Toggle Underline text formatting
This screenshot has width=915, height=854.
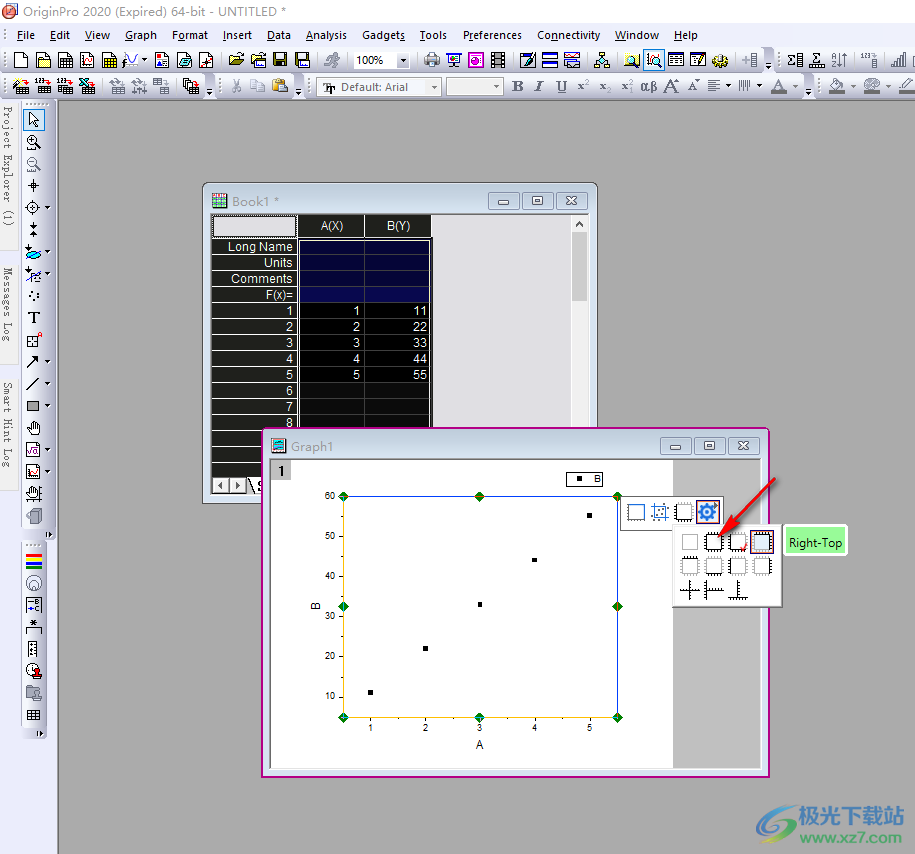point(561,87)
